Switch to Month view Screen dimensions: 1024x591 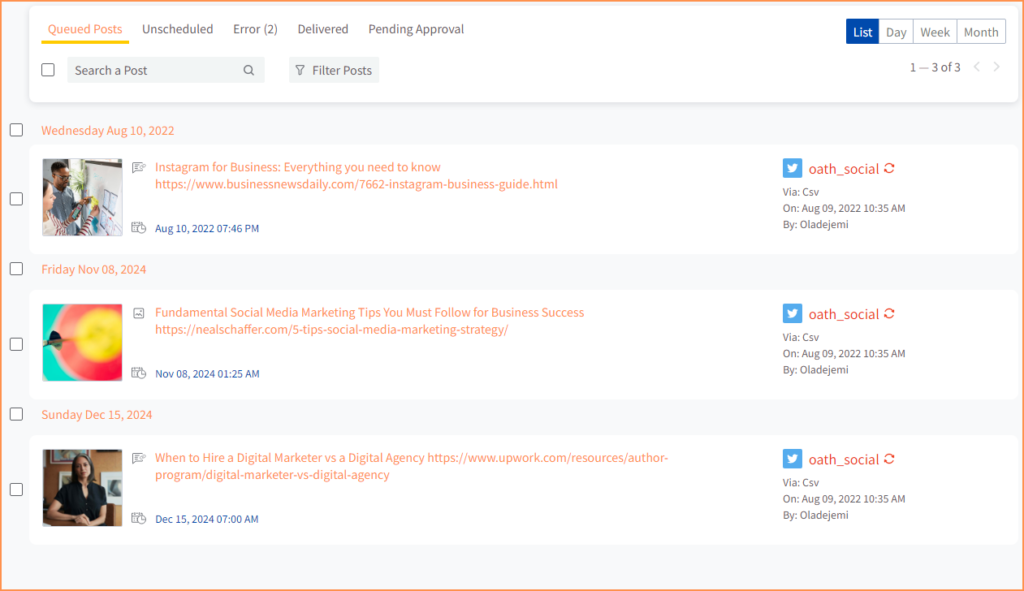[x=981, y=32]
